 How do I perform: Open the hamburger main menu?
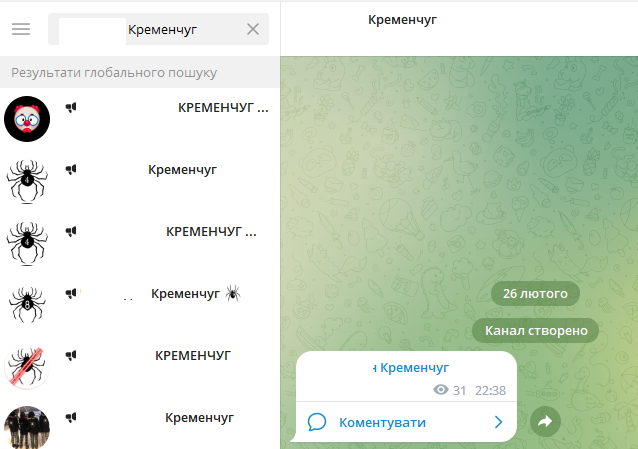click(x=21, y=29)
